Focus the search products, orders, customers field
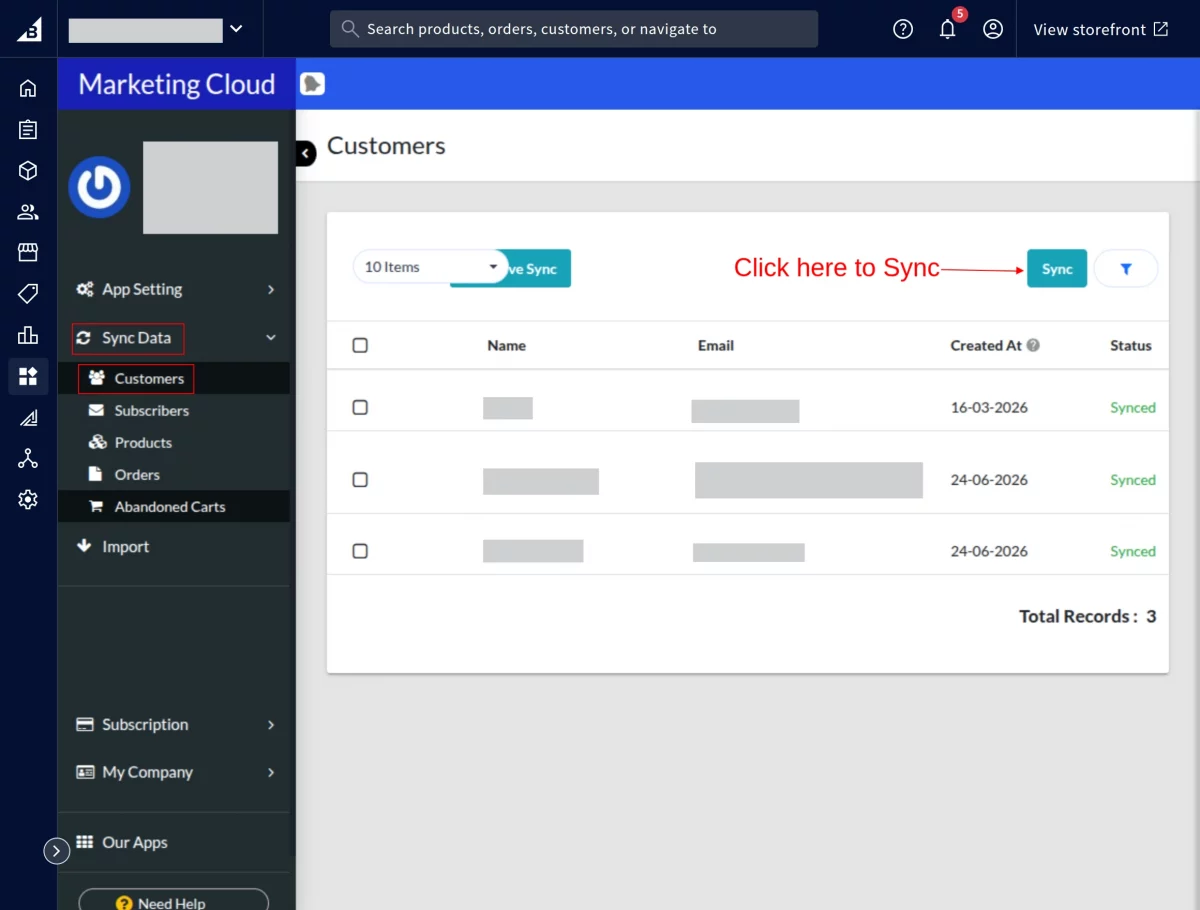1200x910 pixels. (x=574, y=29)
